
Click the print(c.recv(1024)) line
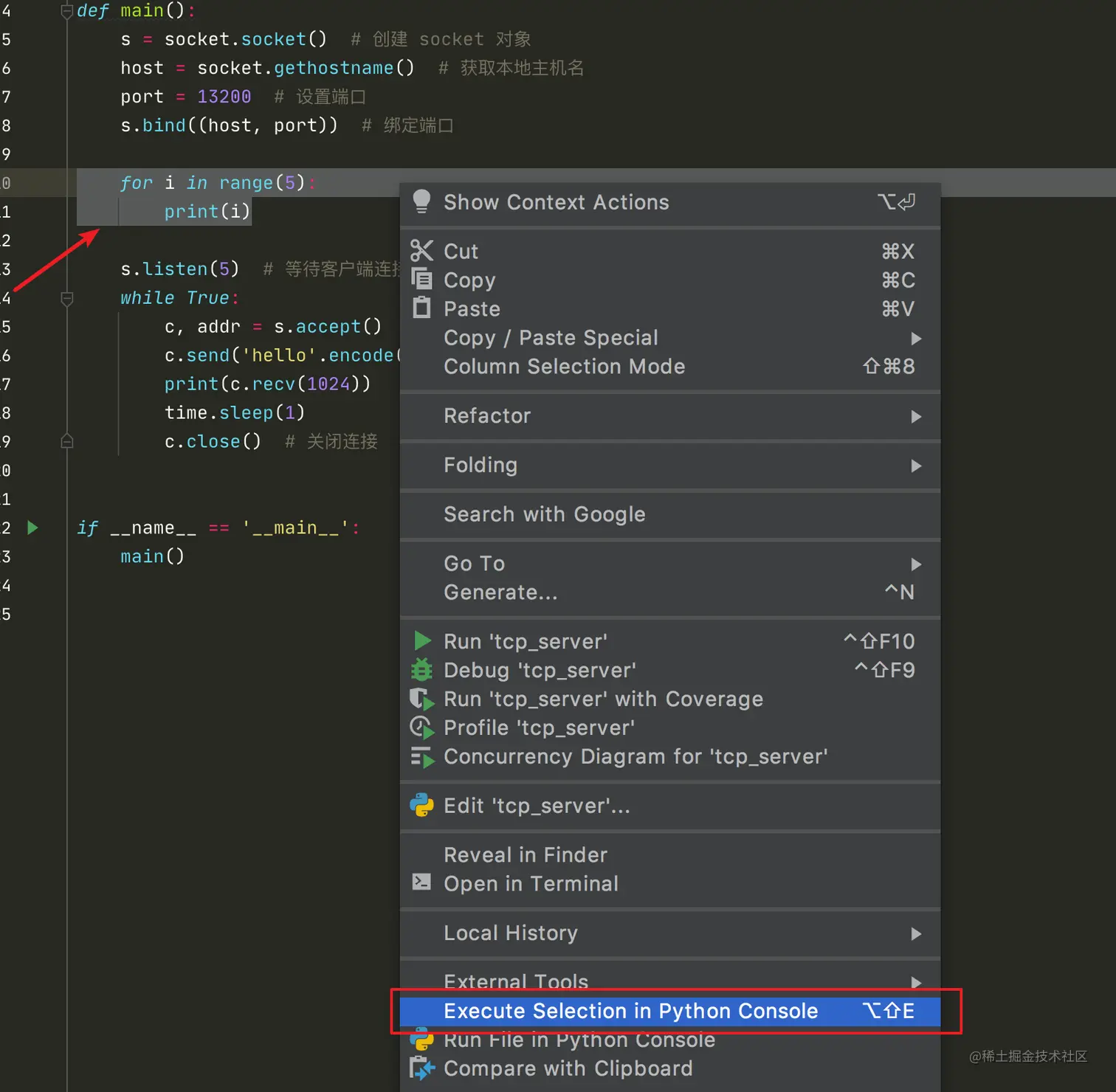(267, 384)
